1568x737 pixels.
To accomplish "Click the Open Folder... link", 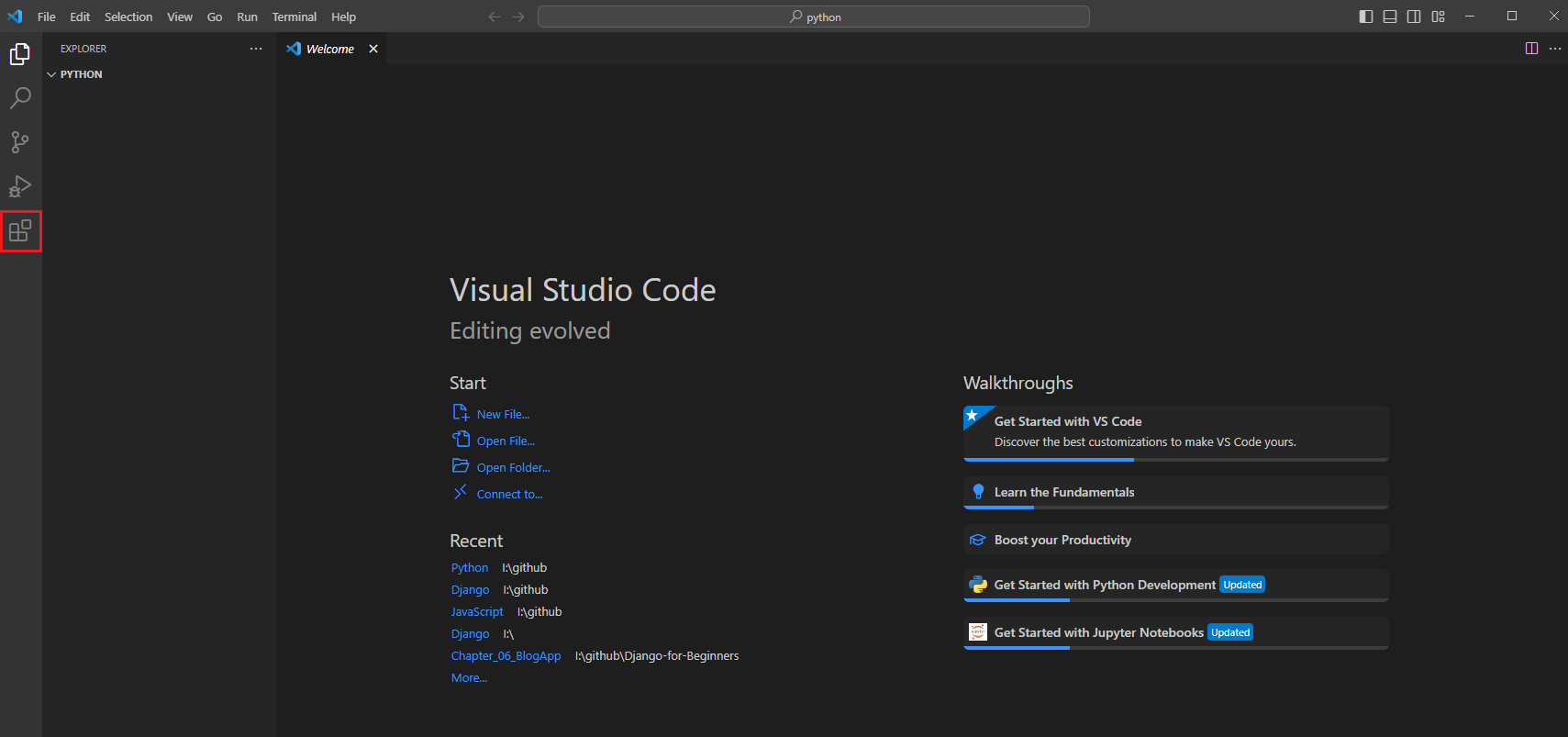I will (x=514, y=467).
